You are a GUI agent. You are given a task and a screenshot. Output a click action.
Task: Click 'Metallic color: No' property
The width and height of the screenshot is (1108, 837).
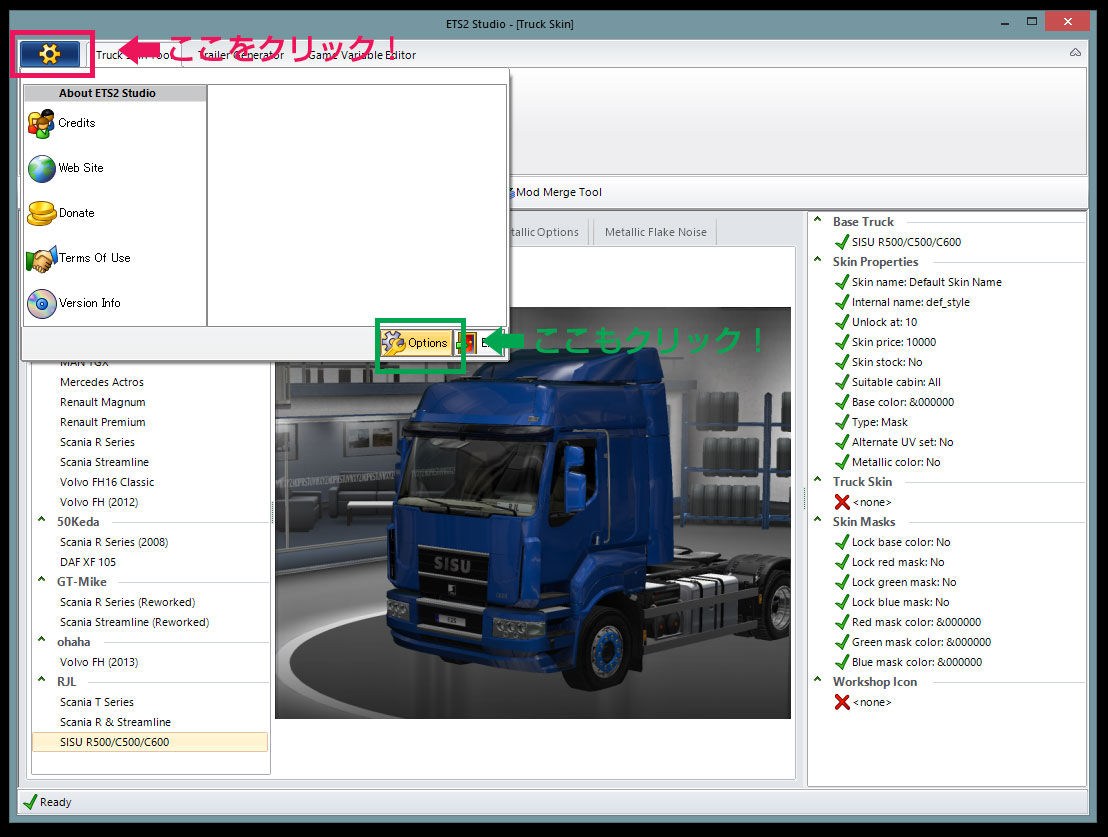(x=888, y=462)
